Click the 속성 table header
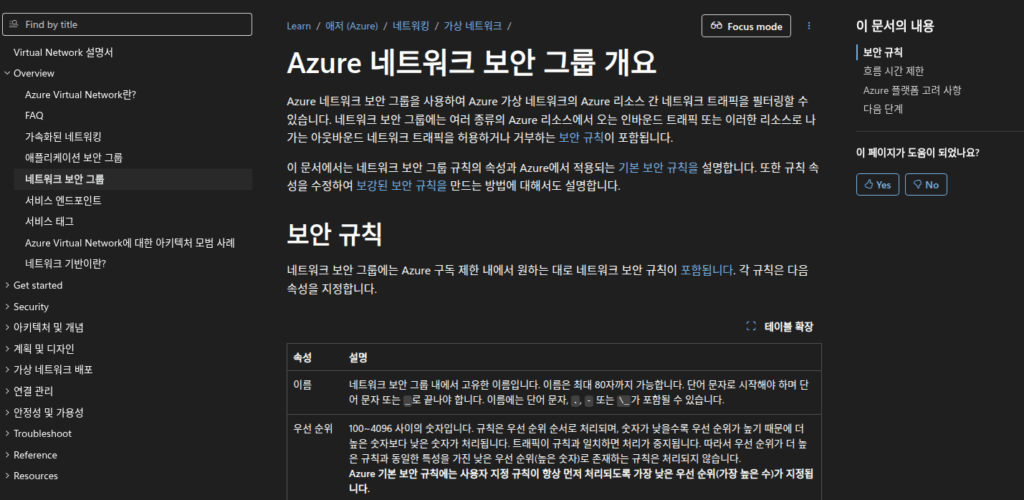This screenshot has width=1024, height=500. [302, 358]
